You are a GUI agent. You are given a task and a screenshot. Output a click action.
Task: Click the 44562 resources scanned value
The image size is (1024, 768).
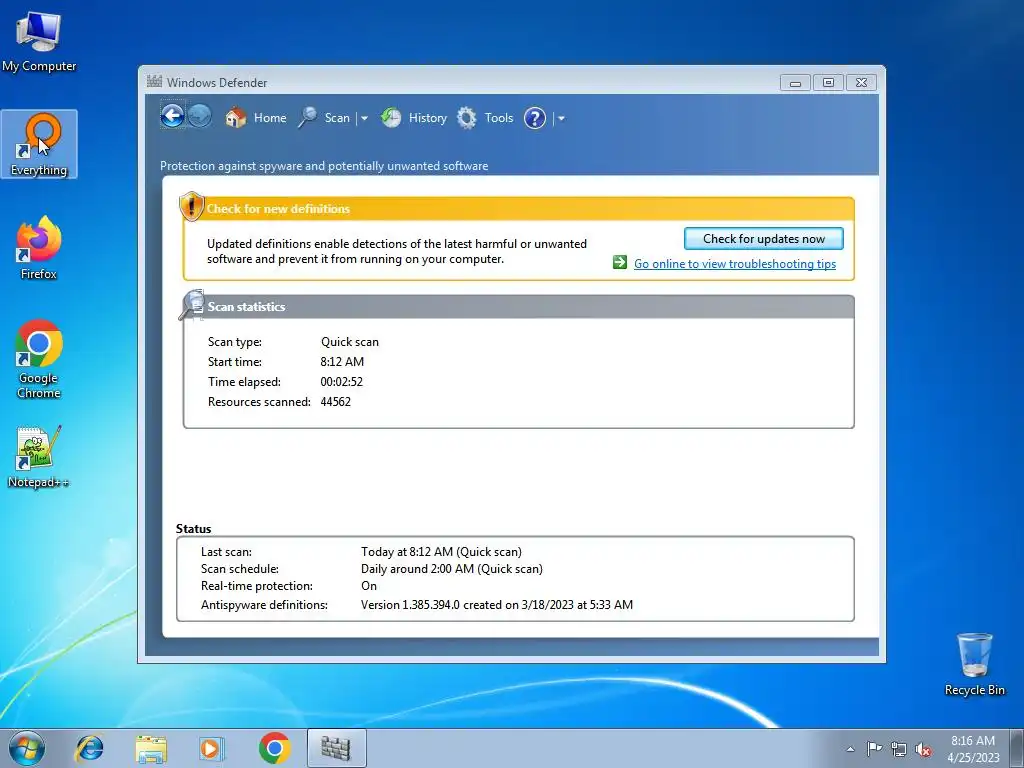click(336, 402)
